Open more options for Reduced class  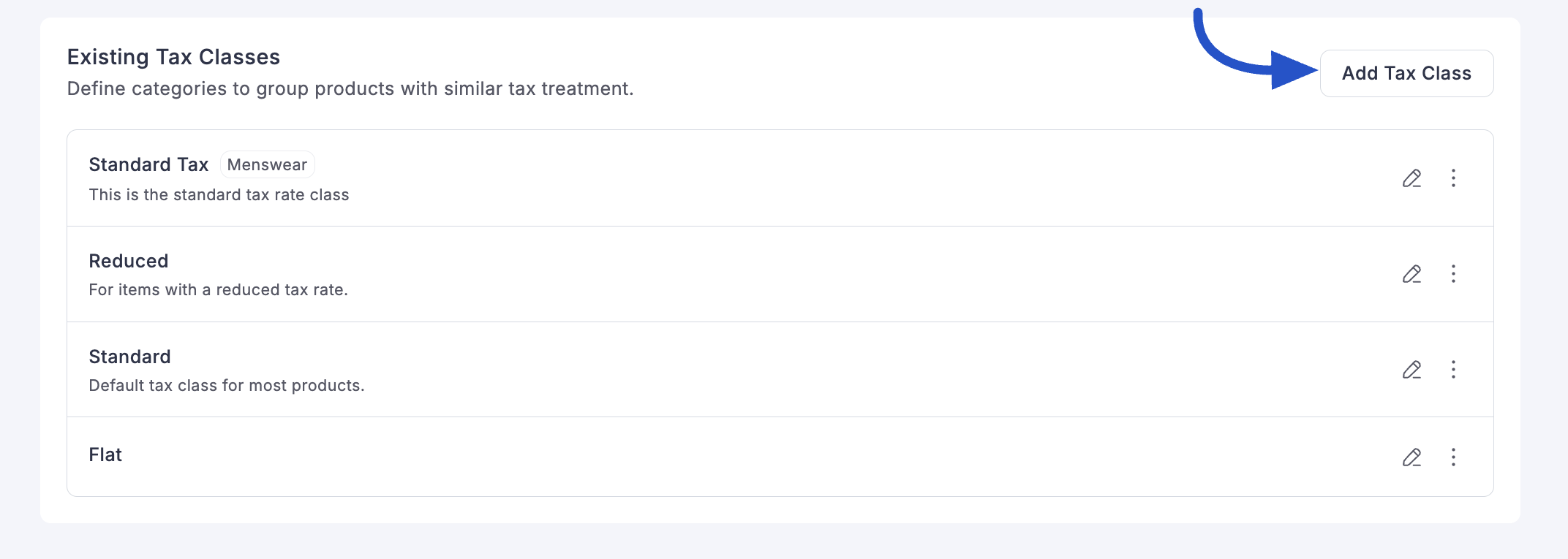1453,274
